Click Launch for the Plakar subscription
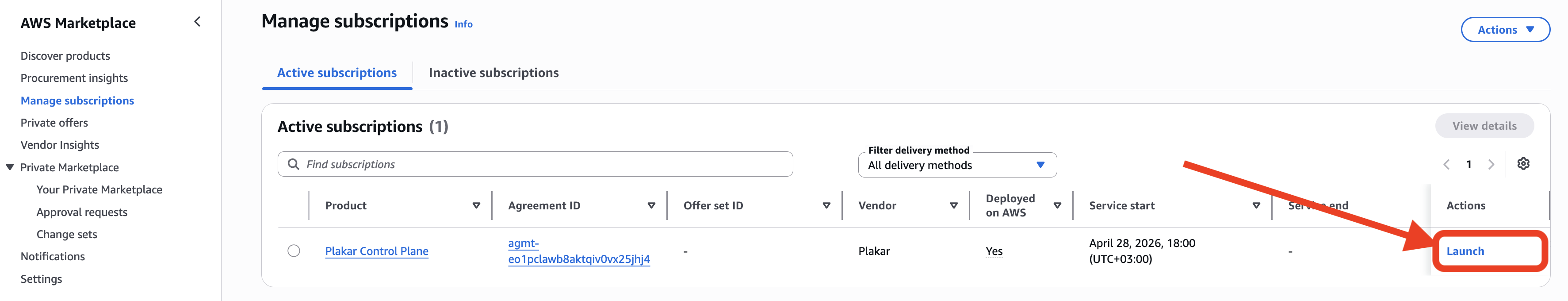Screen dimensions: 1568x301 click(1465, 251)
